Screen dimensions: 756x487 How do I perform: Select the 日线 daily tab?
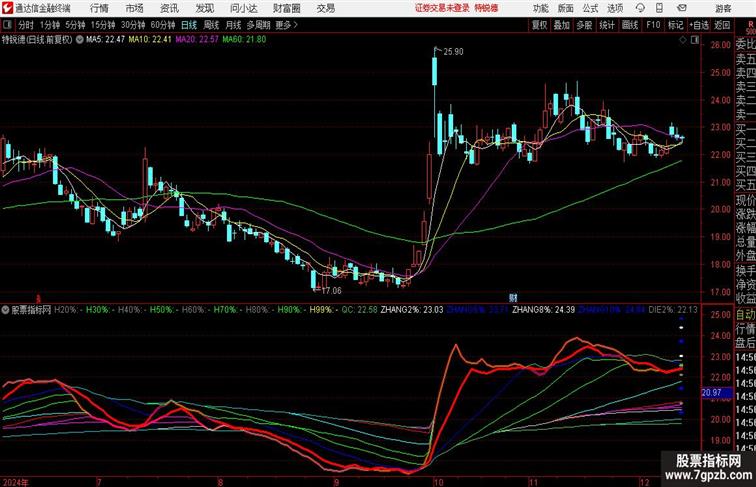[189, 25]
